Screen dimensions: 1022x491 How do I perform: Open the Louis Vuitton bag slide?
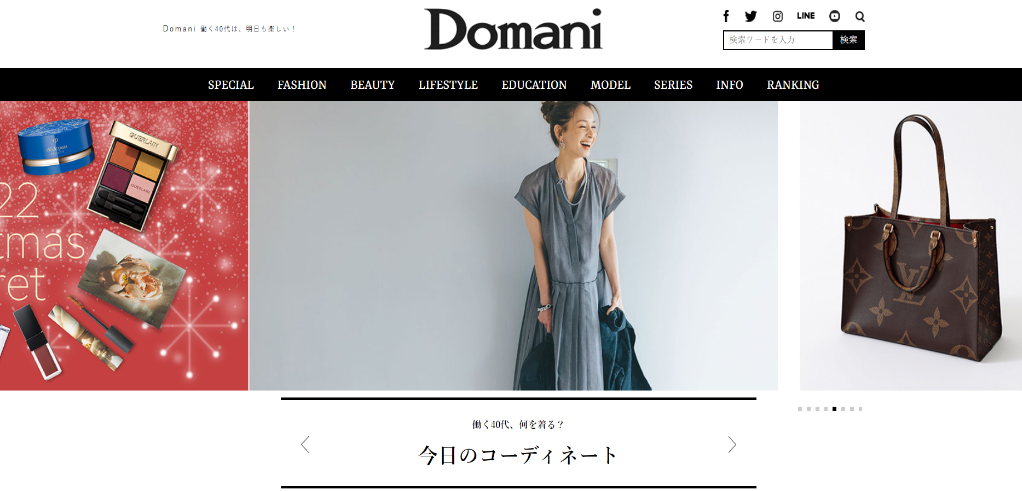[911, 246]
